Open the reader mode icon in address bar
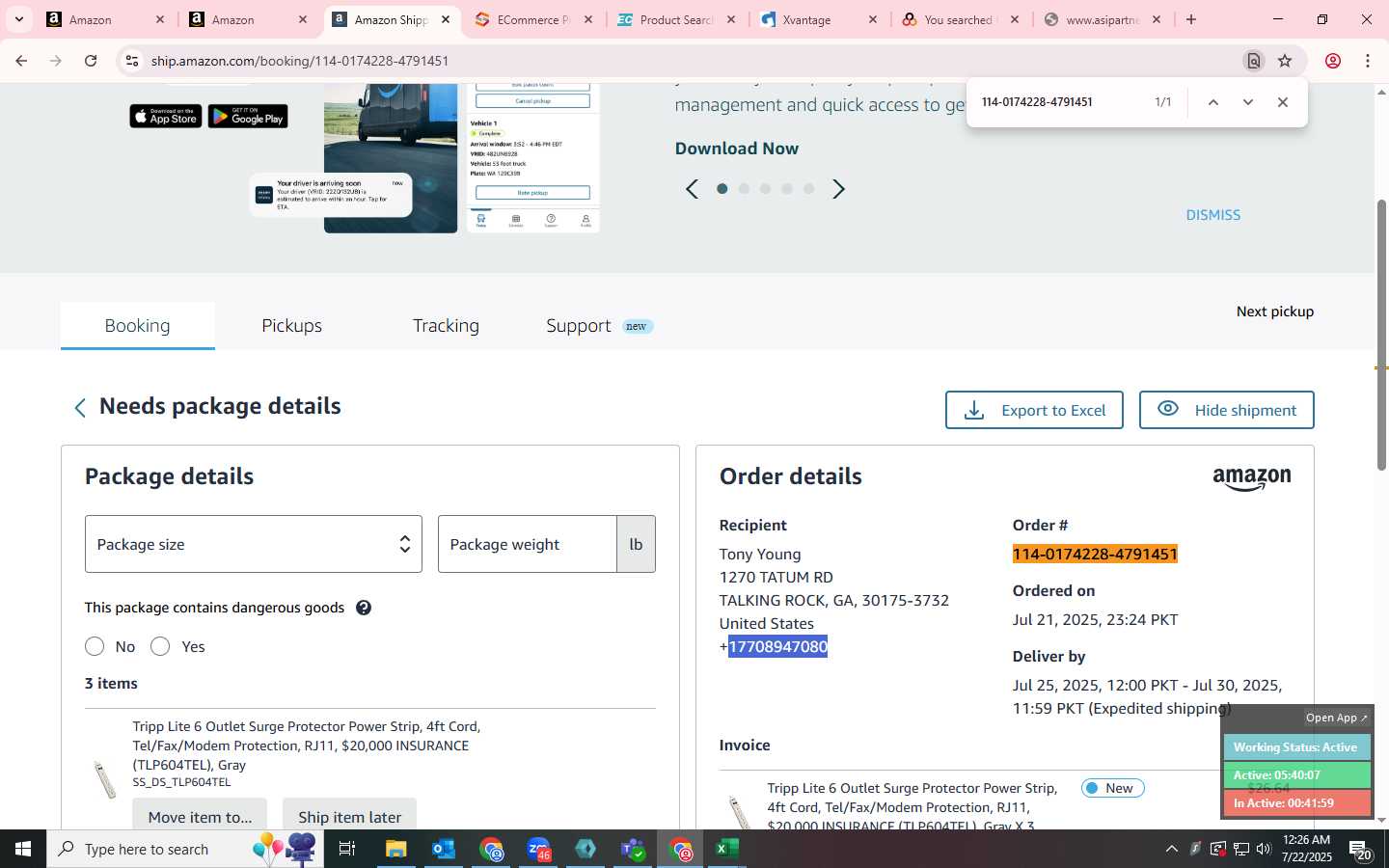This screenshot has width=1389, height=868. 1254,61
